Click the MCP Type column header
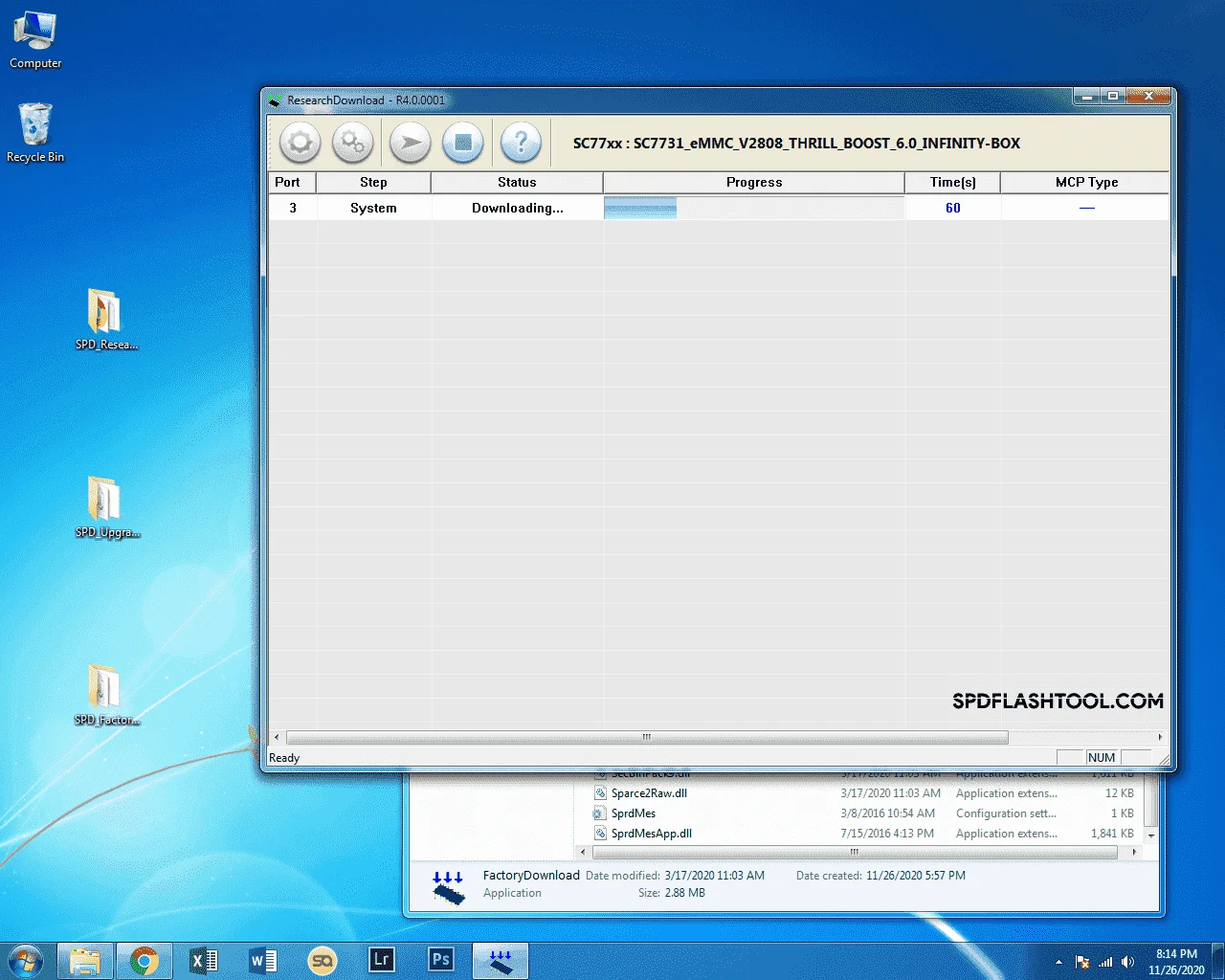The width and height of the screenshot is (1225, 980). (1086, 182)
